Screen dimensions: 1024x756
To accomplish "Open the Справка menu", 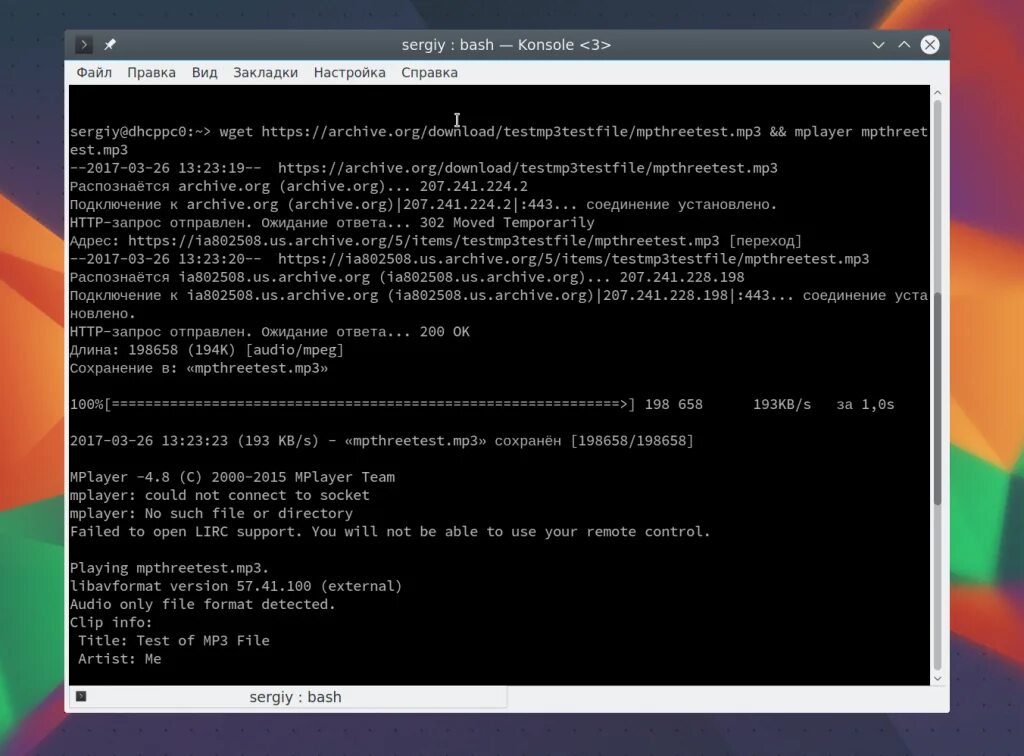I will pyautogui.click(x=429, y=72).
